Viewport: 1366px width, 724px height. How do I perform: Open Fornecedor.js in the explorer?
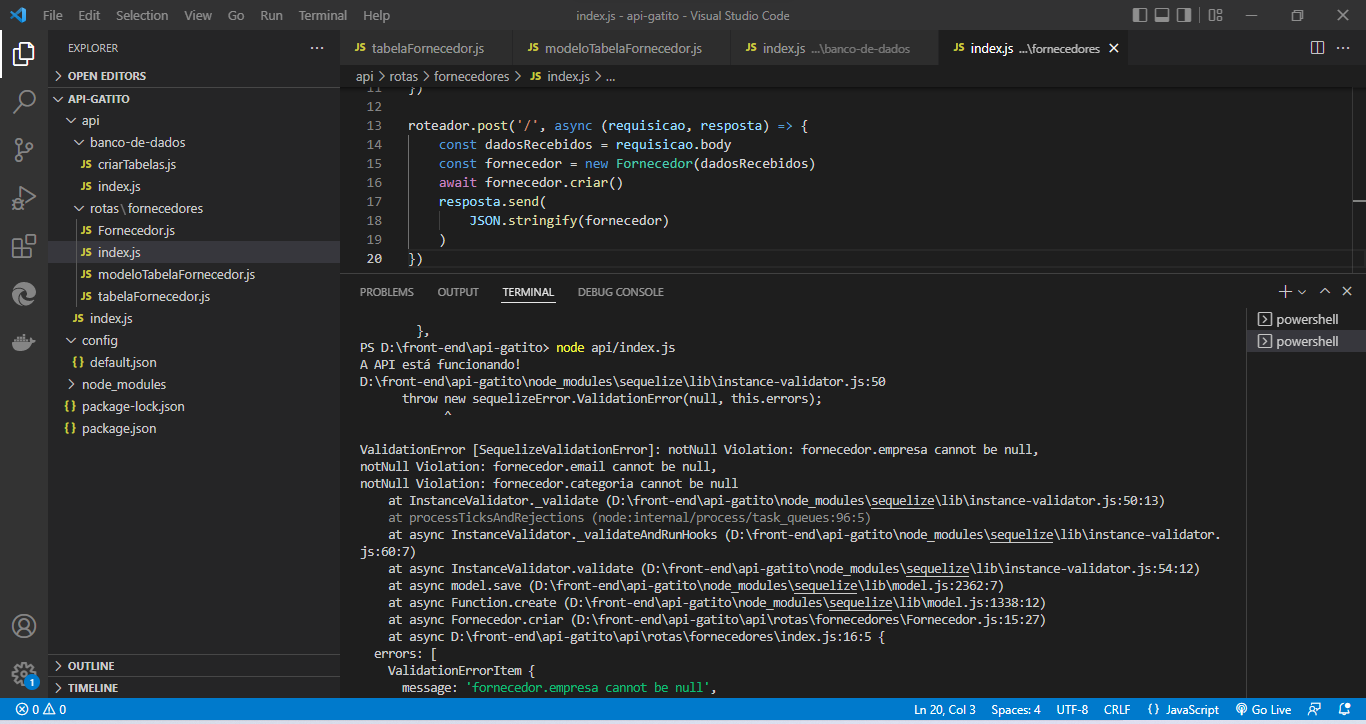(194, 230)
